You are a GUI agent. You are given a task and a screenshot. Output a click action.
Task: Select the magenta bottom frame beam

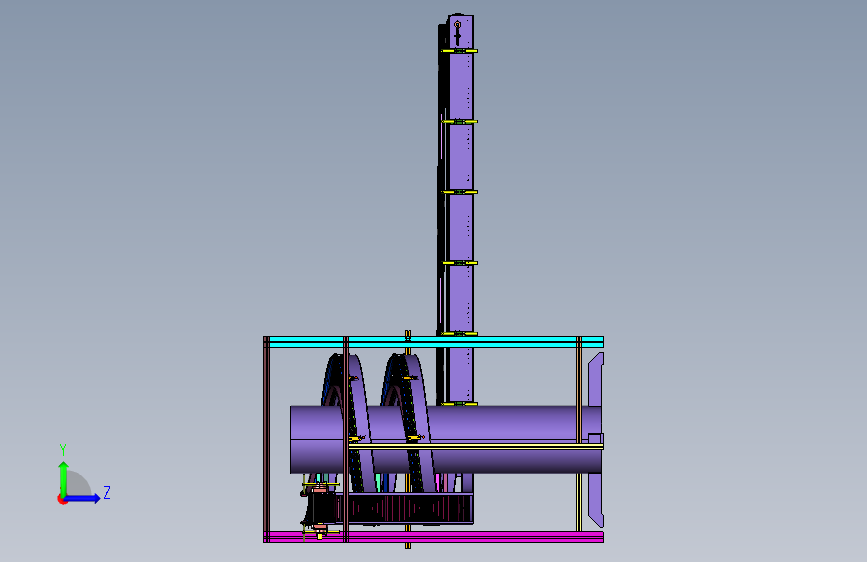(434, 537)
